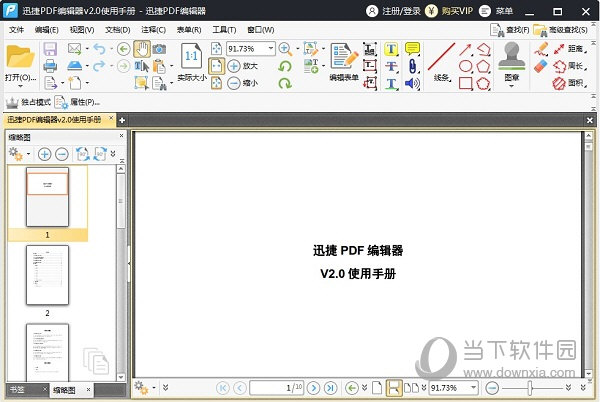The image size is (600, 402).
Task: Toggle facing pages layout in status bar
Action: point(411,388)
